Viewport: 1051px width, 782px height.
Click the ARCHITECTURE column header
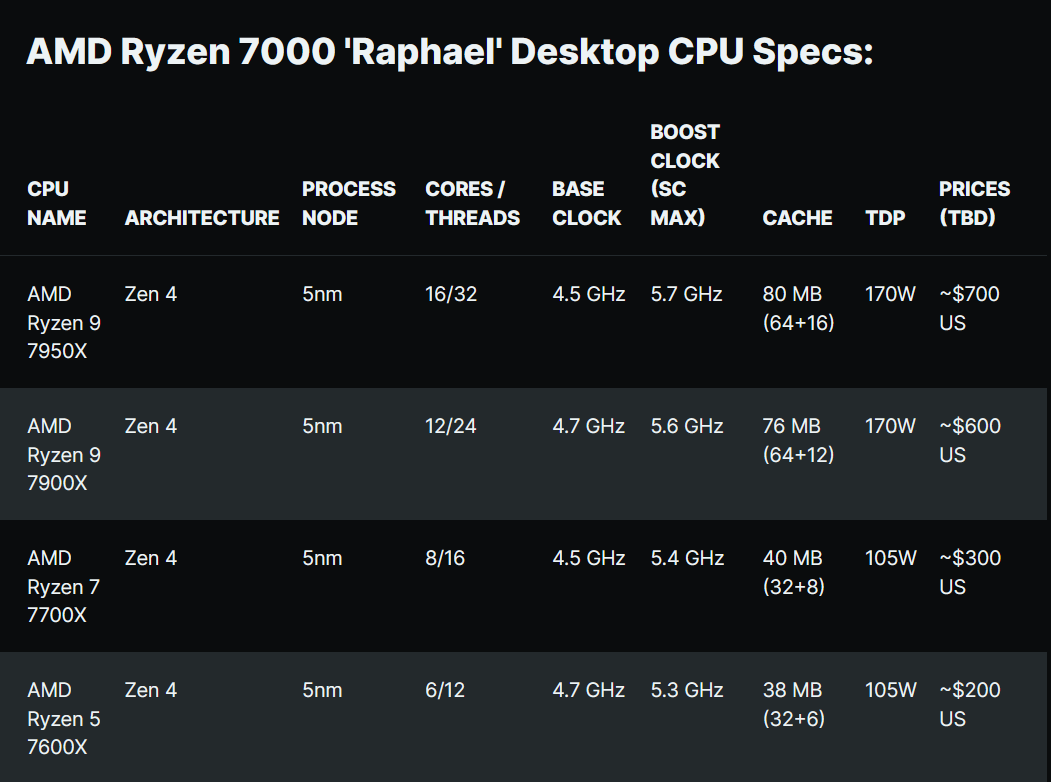202,218
